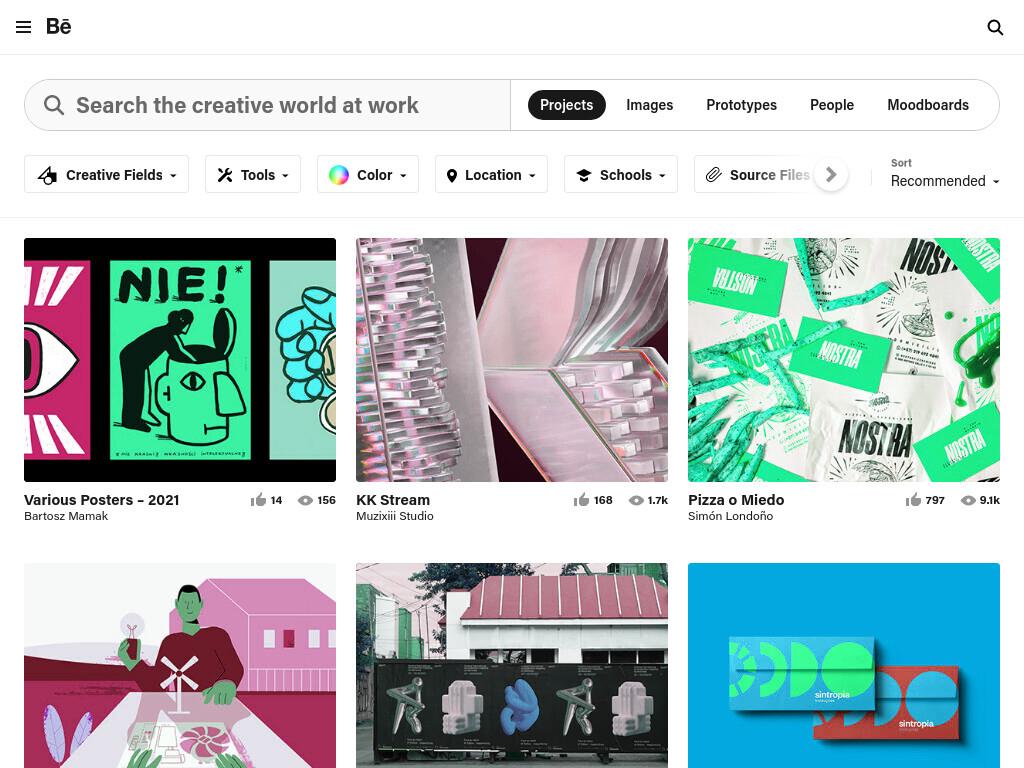Click the search the creative world field
The height and width of the screenshot is (768, 1024).
[268, 105]
